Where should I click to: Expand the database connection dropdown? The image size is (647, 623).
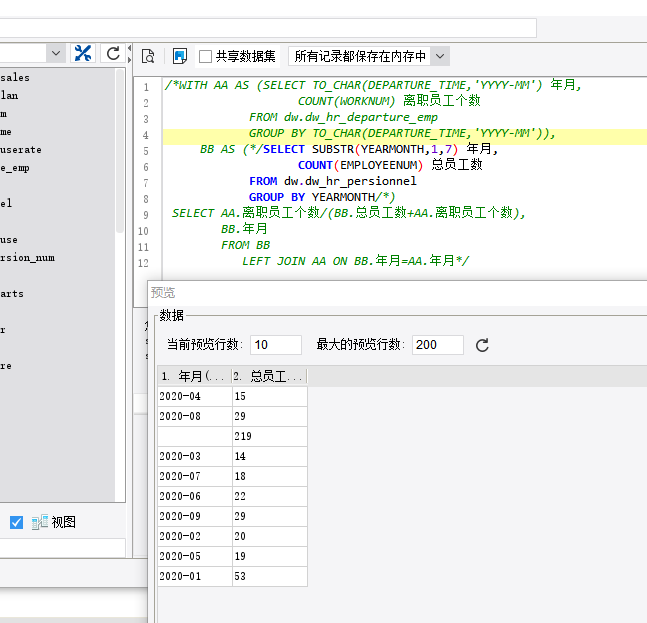[x=55, y=54]
